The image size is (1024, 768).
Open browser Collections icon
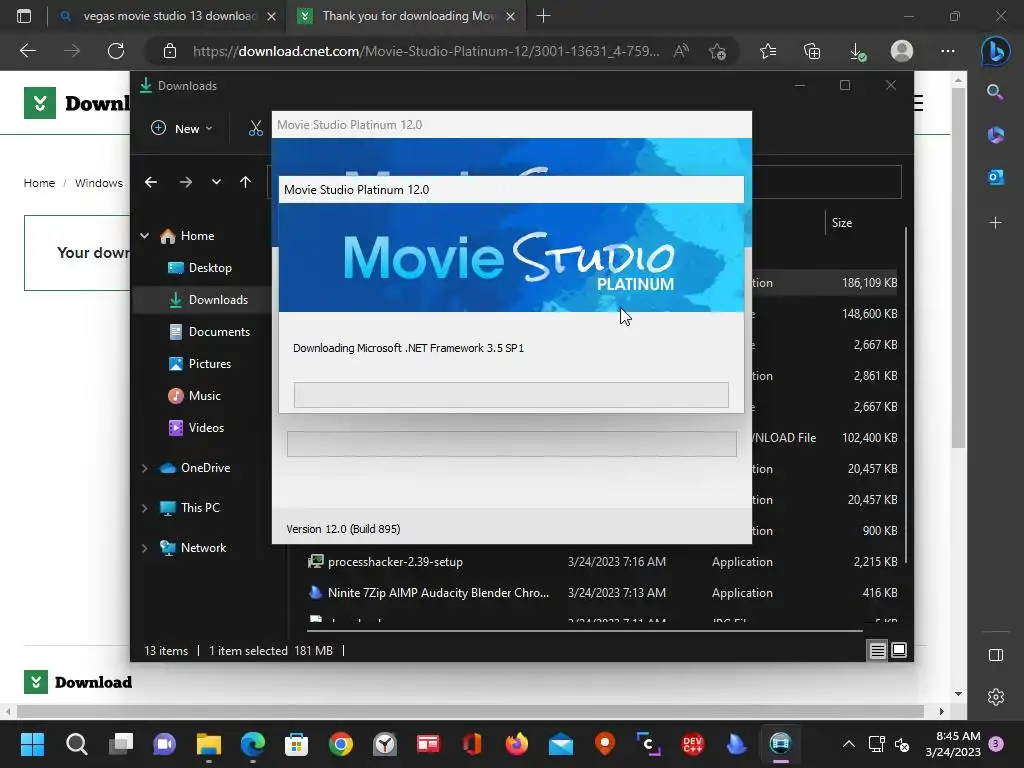point(812,51)
